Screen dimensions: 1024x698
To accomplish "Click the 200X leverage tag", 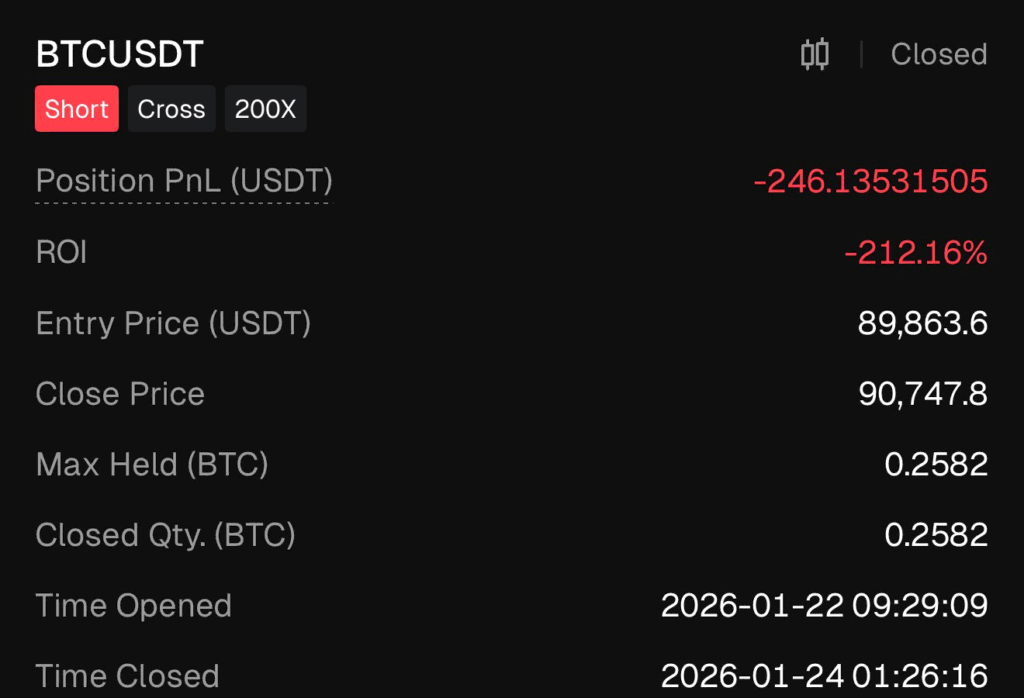I will (x=265, y=109).
